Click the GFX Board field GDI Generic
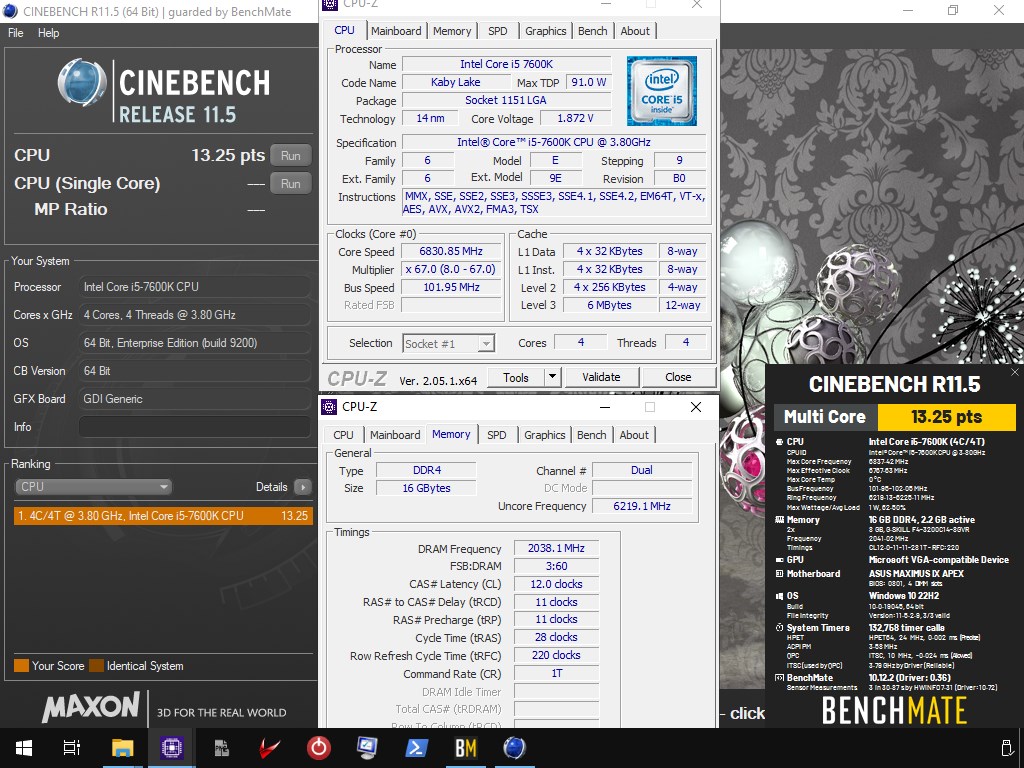 click(x=195, y=399)
